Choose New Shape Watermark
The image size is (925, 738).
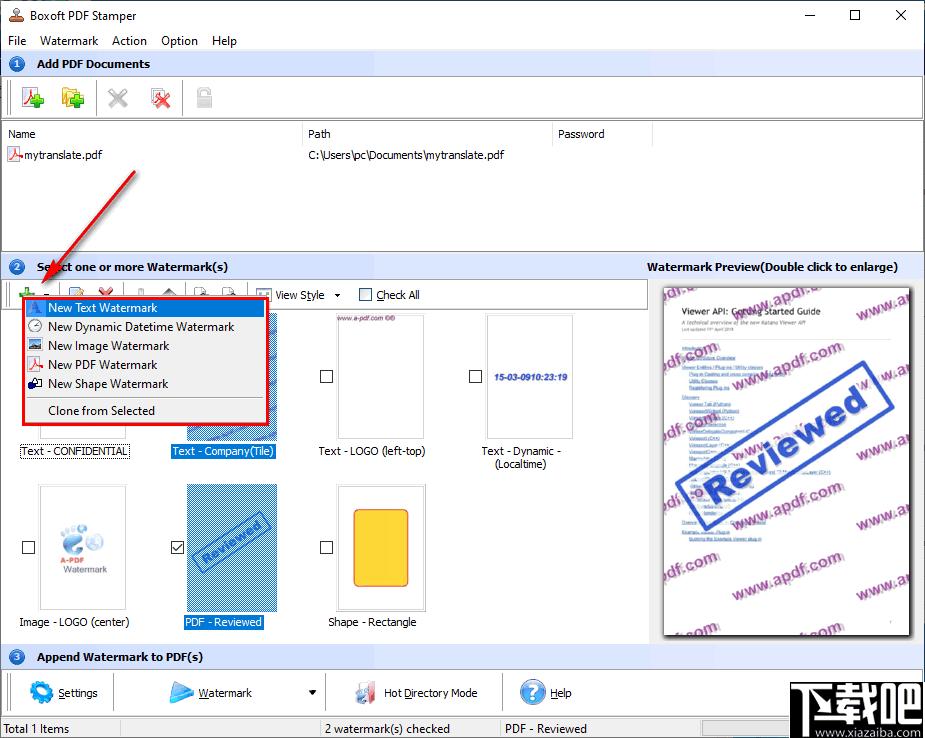(145, 383)
